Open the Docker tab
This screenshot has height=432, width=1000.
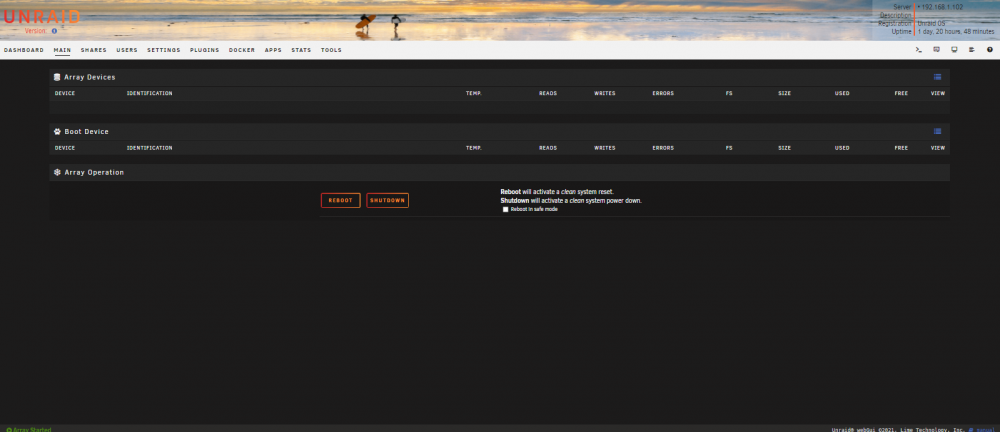point(242,50)
